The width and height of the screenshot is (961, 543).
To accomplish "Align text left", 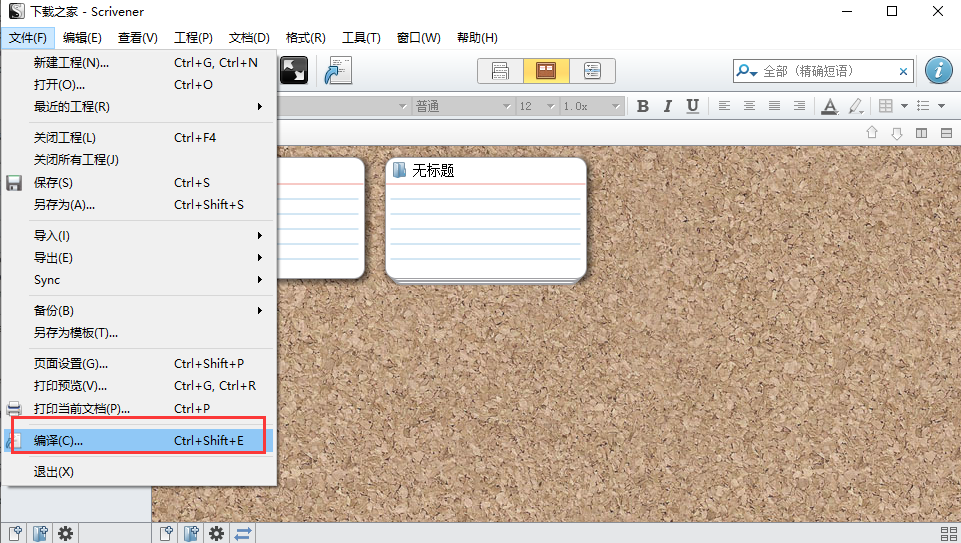I will tap(724, 106).
